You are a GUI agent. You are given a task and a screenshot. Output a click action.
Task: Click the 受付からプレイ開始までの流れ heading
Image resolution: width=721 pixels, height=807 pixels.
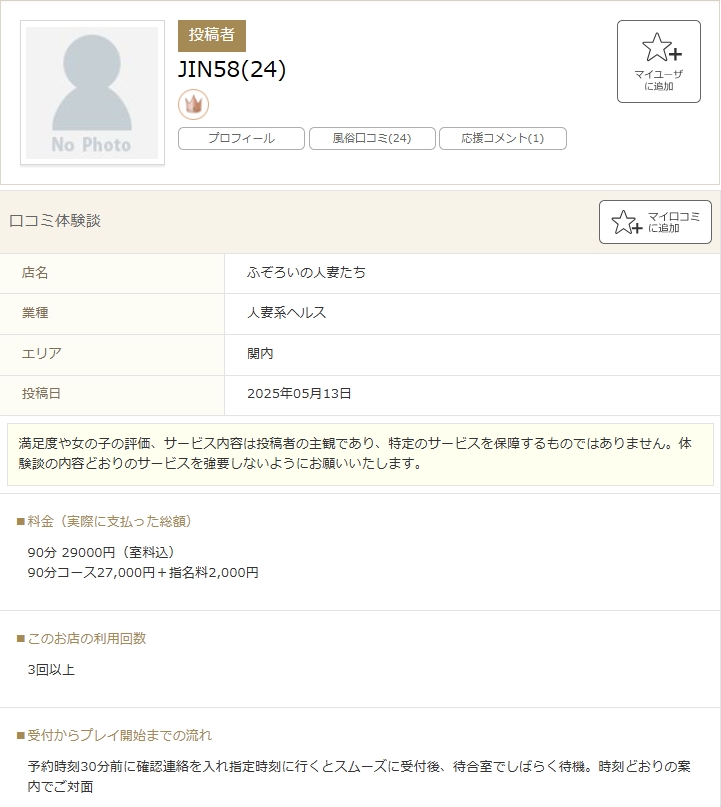coord(119,735)
